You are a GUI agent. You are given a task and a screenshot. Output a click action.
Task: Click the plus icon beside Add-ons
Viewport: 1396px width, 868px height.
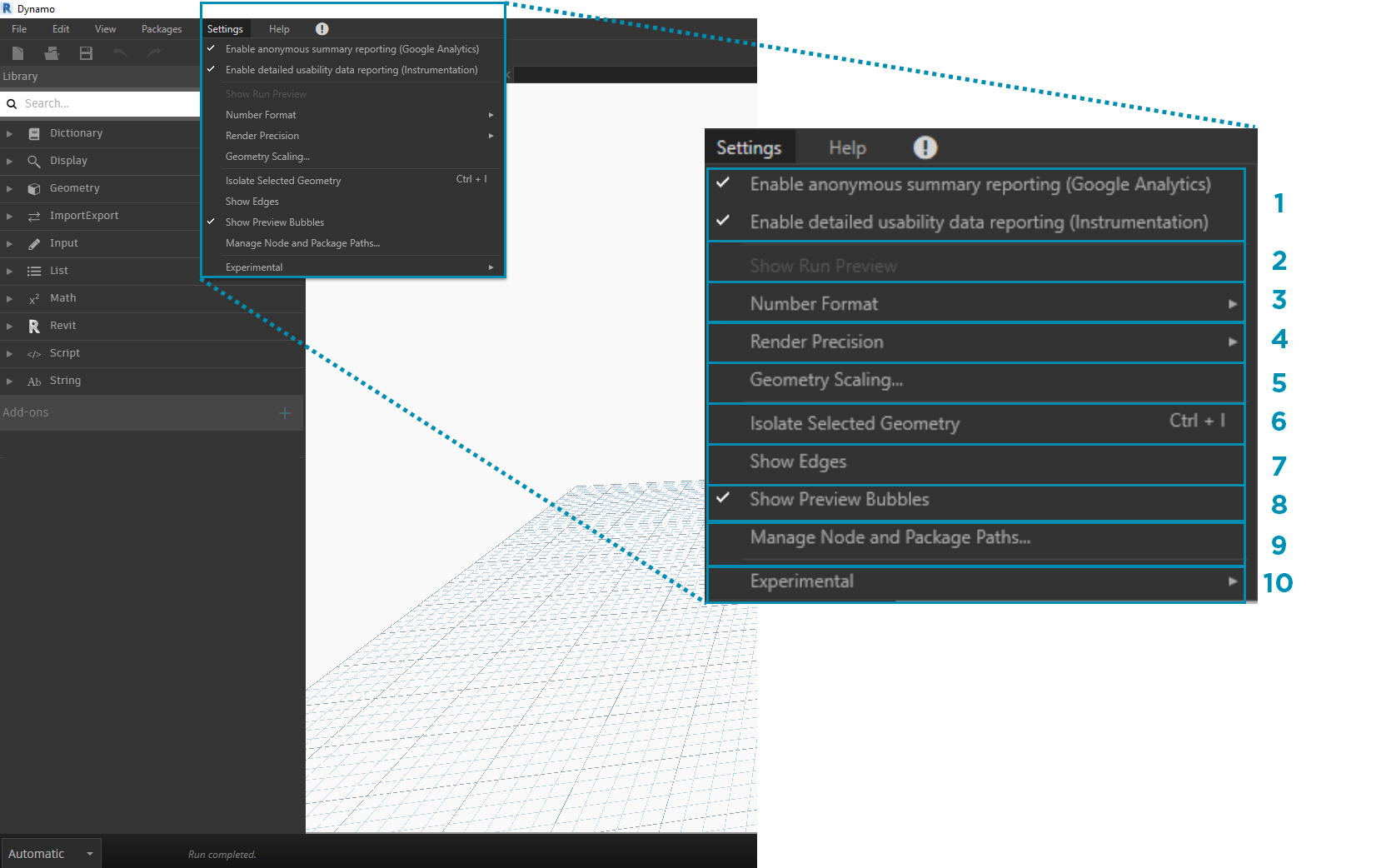point(285,413)
